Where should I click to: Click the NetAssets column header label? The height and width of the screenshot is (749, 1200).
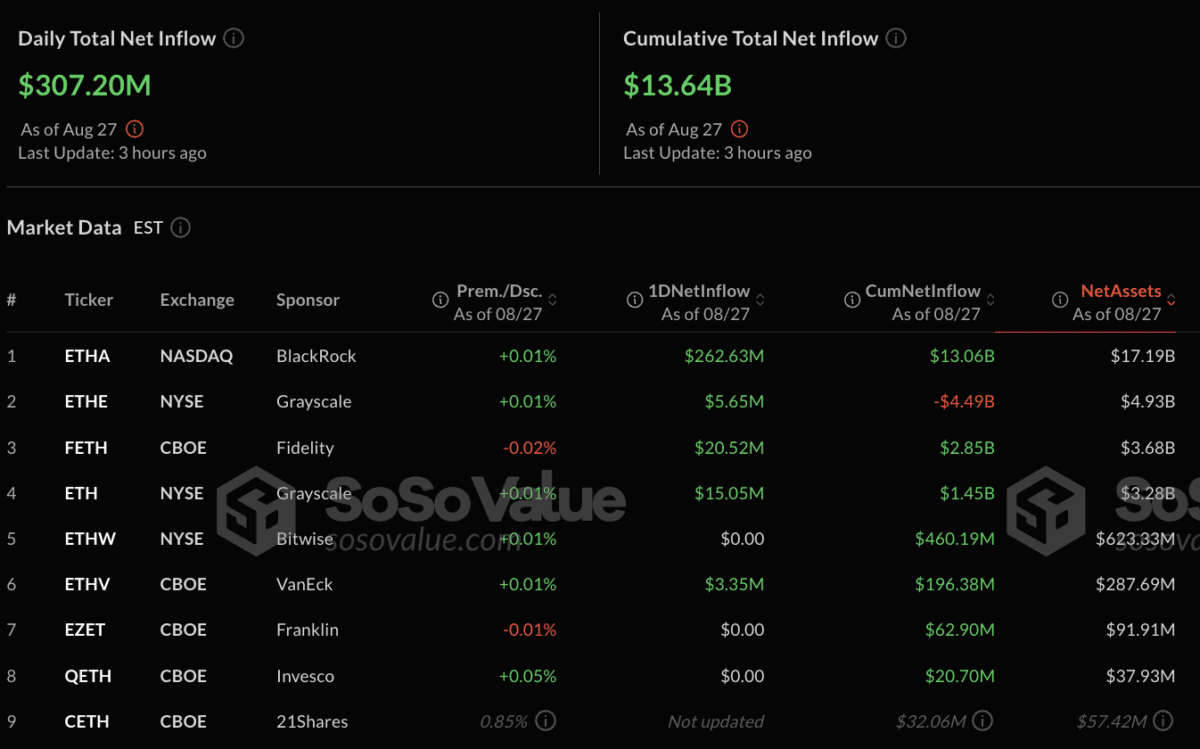(x=1121, y=291)
